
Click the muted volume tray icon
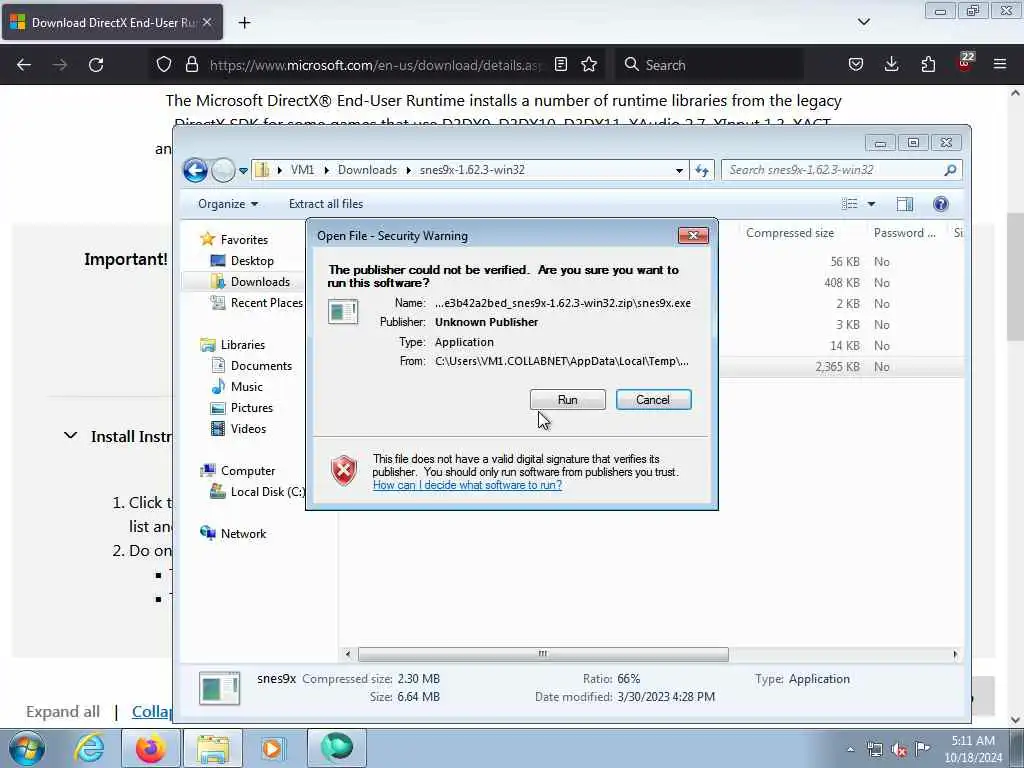click(x=899, y=750)
